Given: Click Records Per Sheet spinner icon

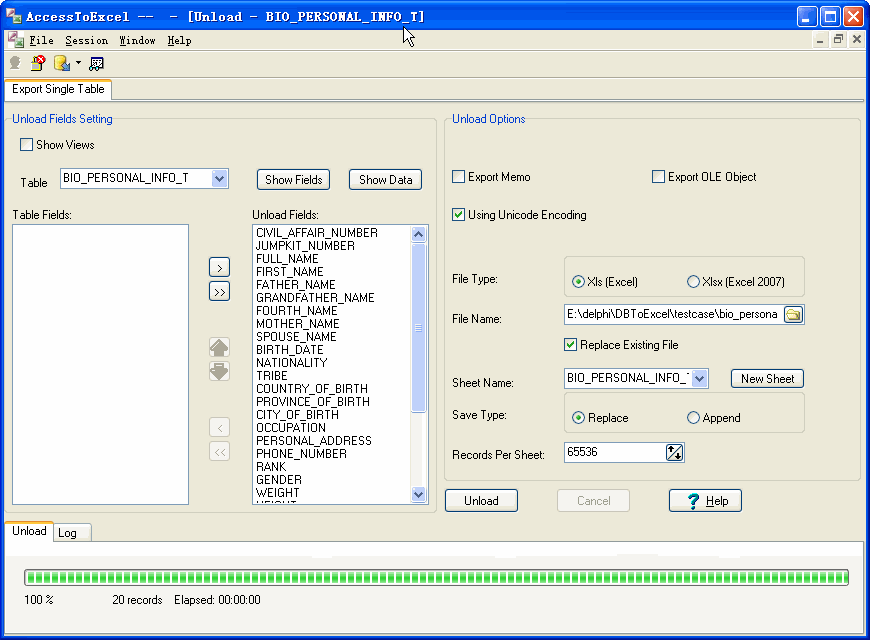Looking at the screenshot, I should [675, 452].
